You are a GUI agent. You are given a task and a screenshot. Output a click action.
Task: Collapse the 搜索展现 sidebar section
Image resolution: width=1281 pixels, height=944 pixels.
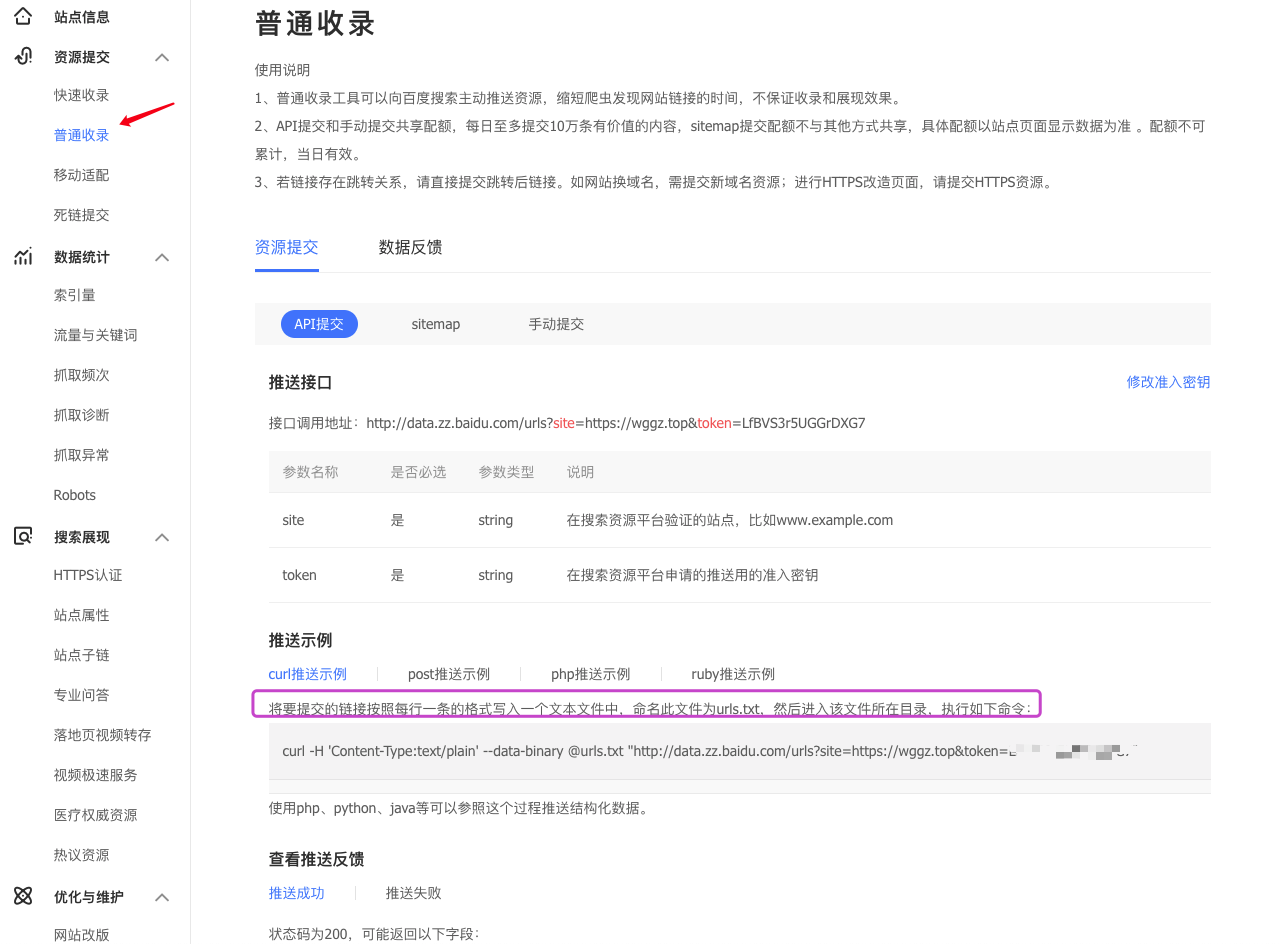click(x=162, y=537)
